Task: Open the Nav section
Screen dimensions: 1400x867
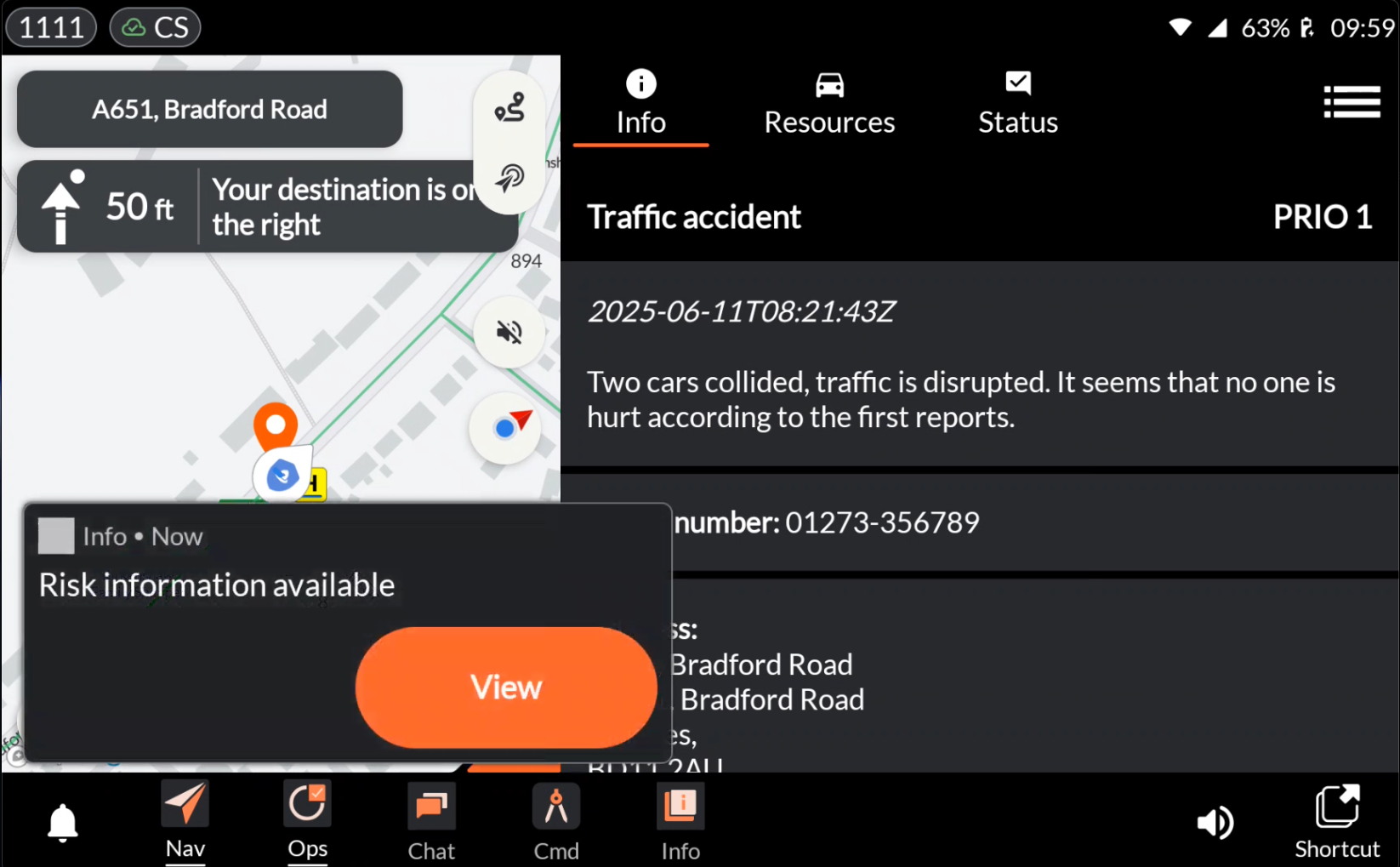Action: [185, 821]
